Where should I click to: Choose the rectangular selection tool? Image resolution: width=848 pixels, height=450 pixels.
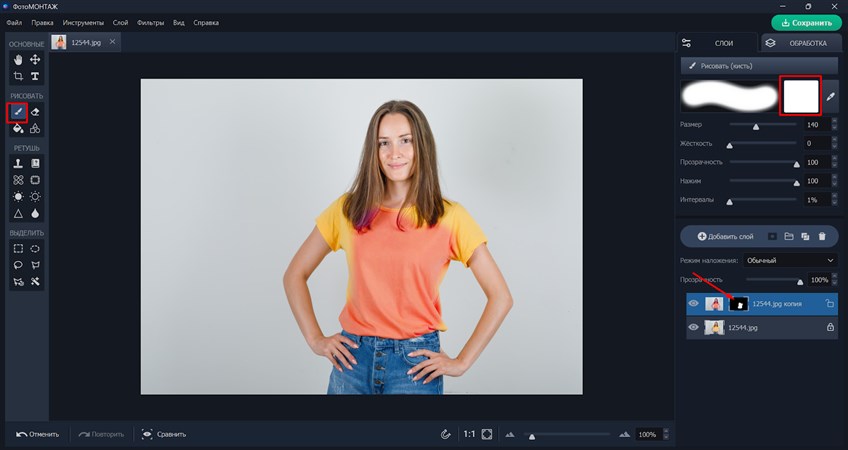(18, 248)
